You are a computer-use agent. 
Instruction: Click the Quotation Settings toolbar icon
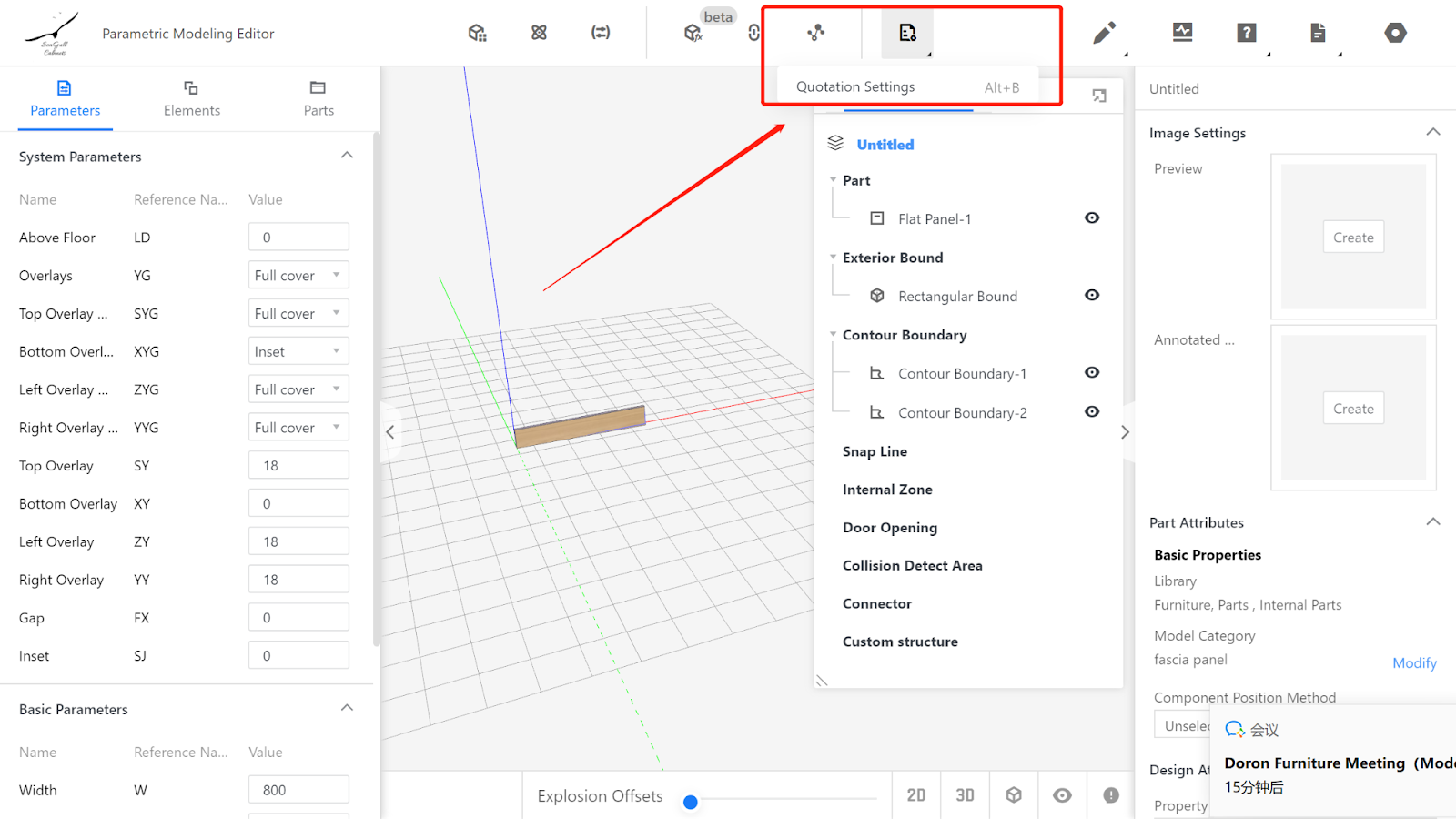pyautogui.click(x=907, y=33)
